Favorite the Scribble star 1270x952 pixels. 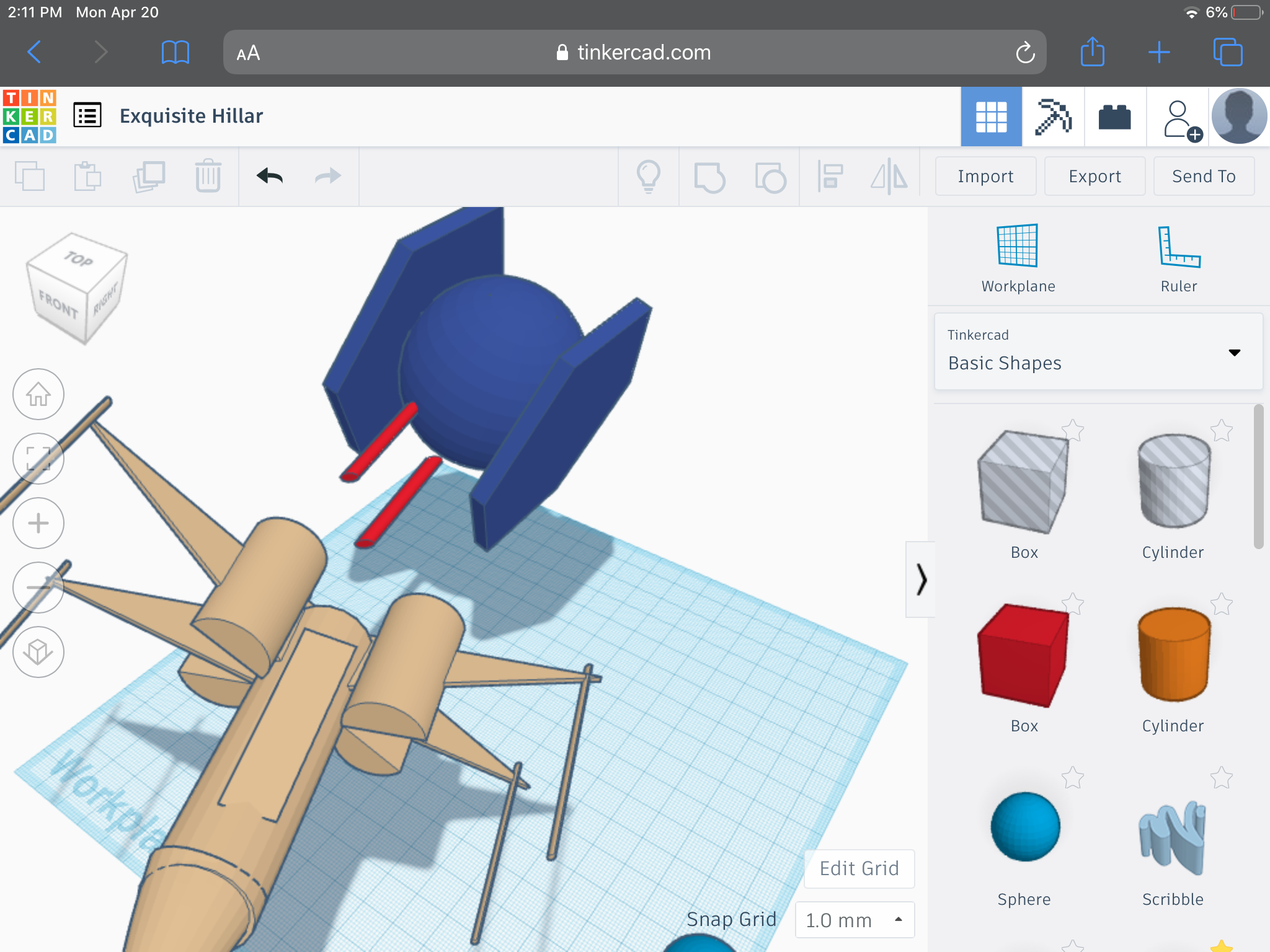tap(1221, 777)
